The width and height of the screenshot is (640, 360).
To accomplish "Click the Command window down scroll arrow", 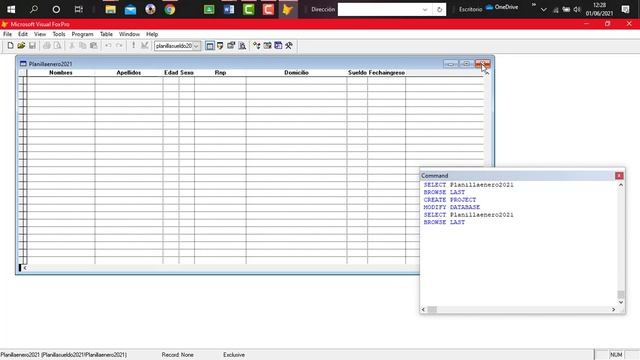I will (x=621, y=302).
